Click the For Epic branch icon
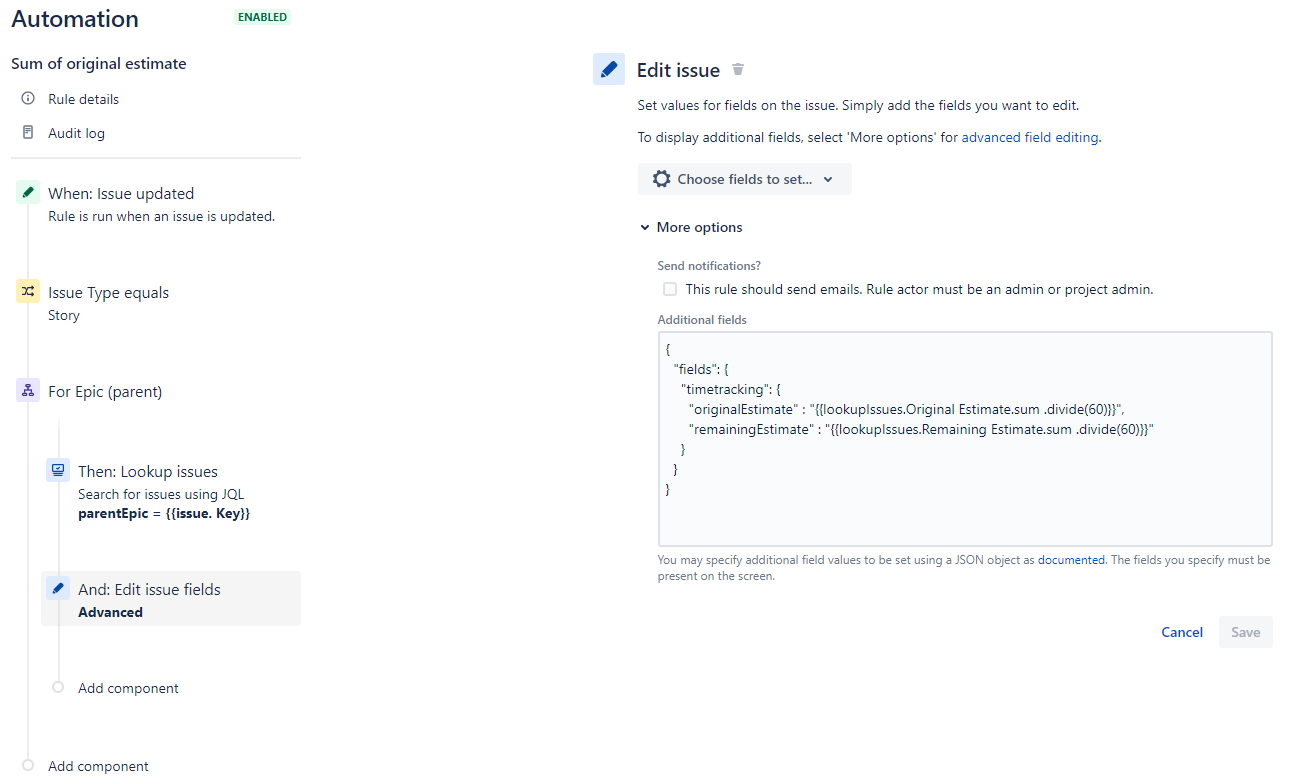 coord(27,390)
